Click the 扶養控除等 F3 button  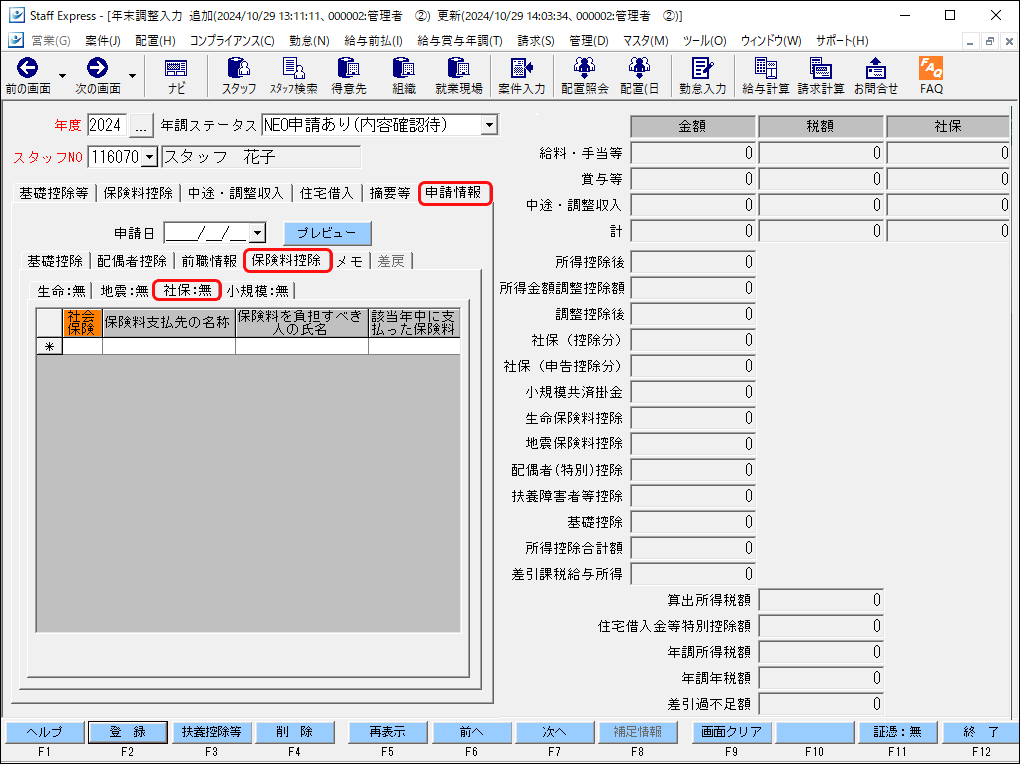coord(212,732)
